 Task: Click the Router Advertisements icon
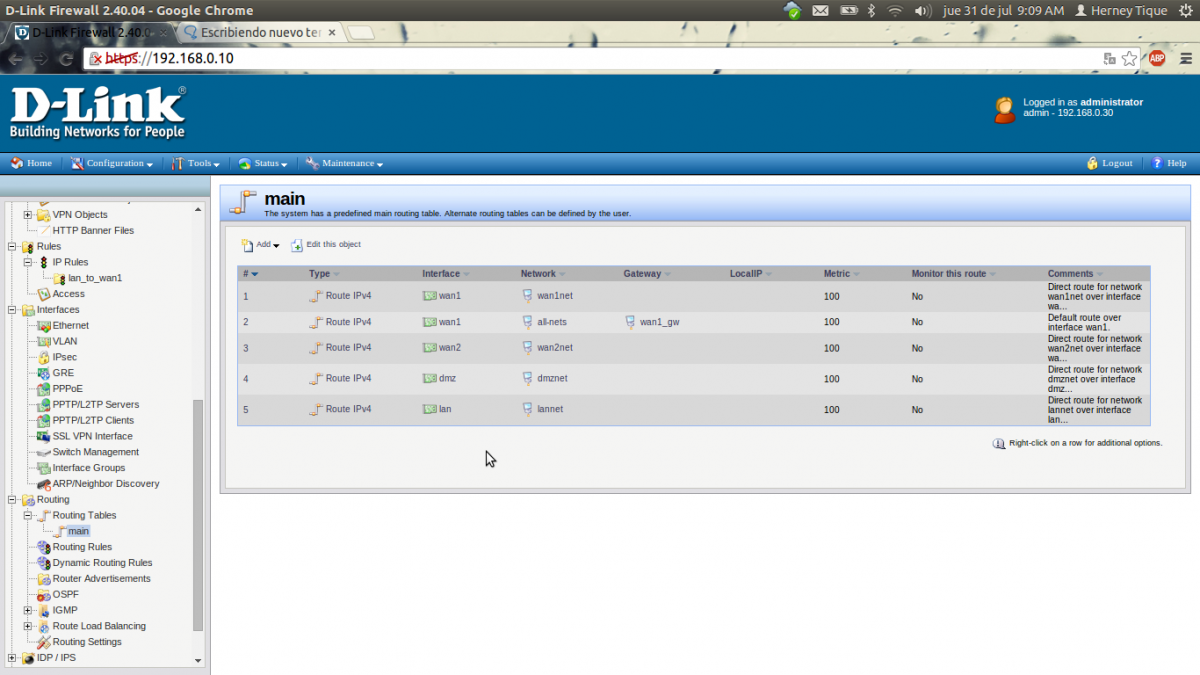[44, 579]
